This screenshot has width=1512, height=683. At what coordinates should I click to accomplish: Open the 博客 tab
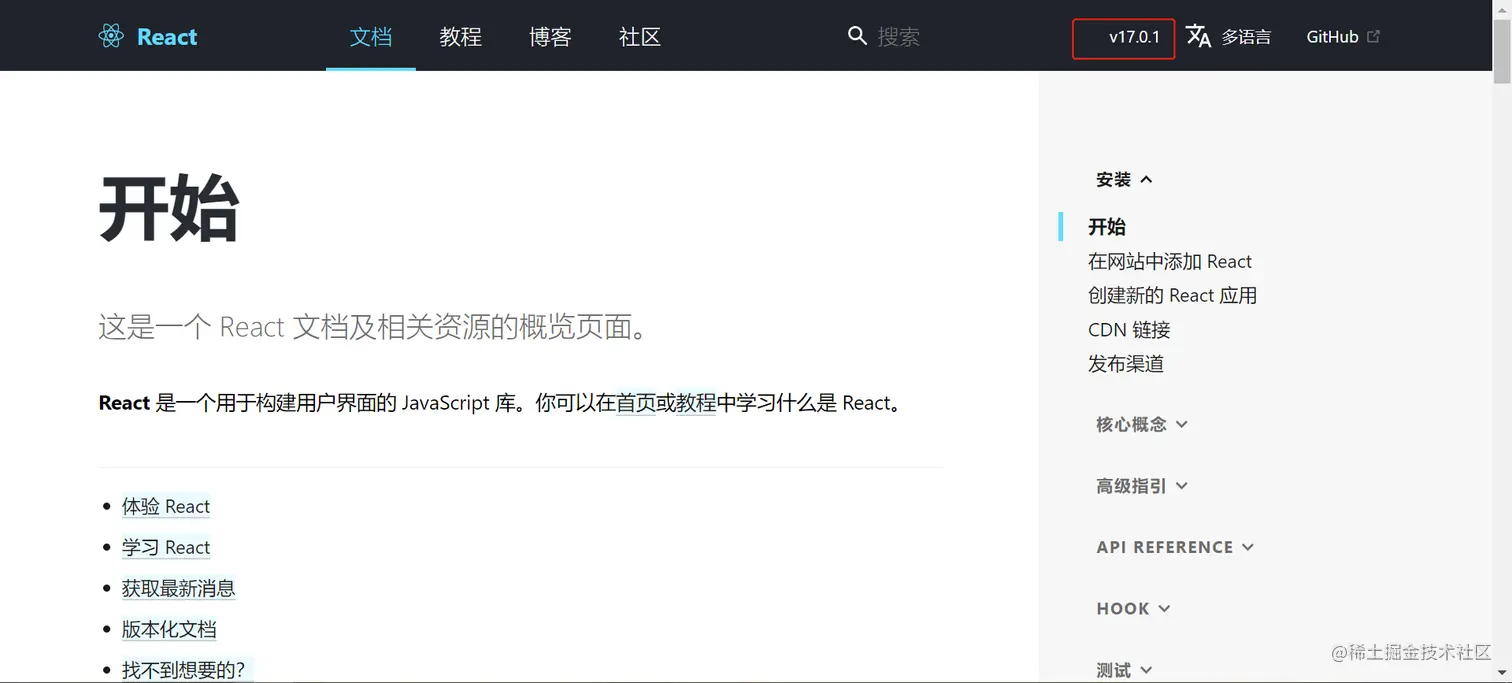coord(550,37)
